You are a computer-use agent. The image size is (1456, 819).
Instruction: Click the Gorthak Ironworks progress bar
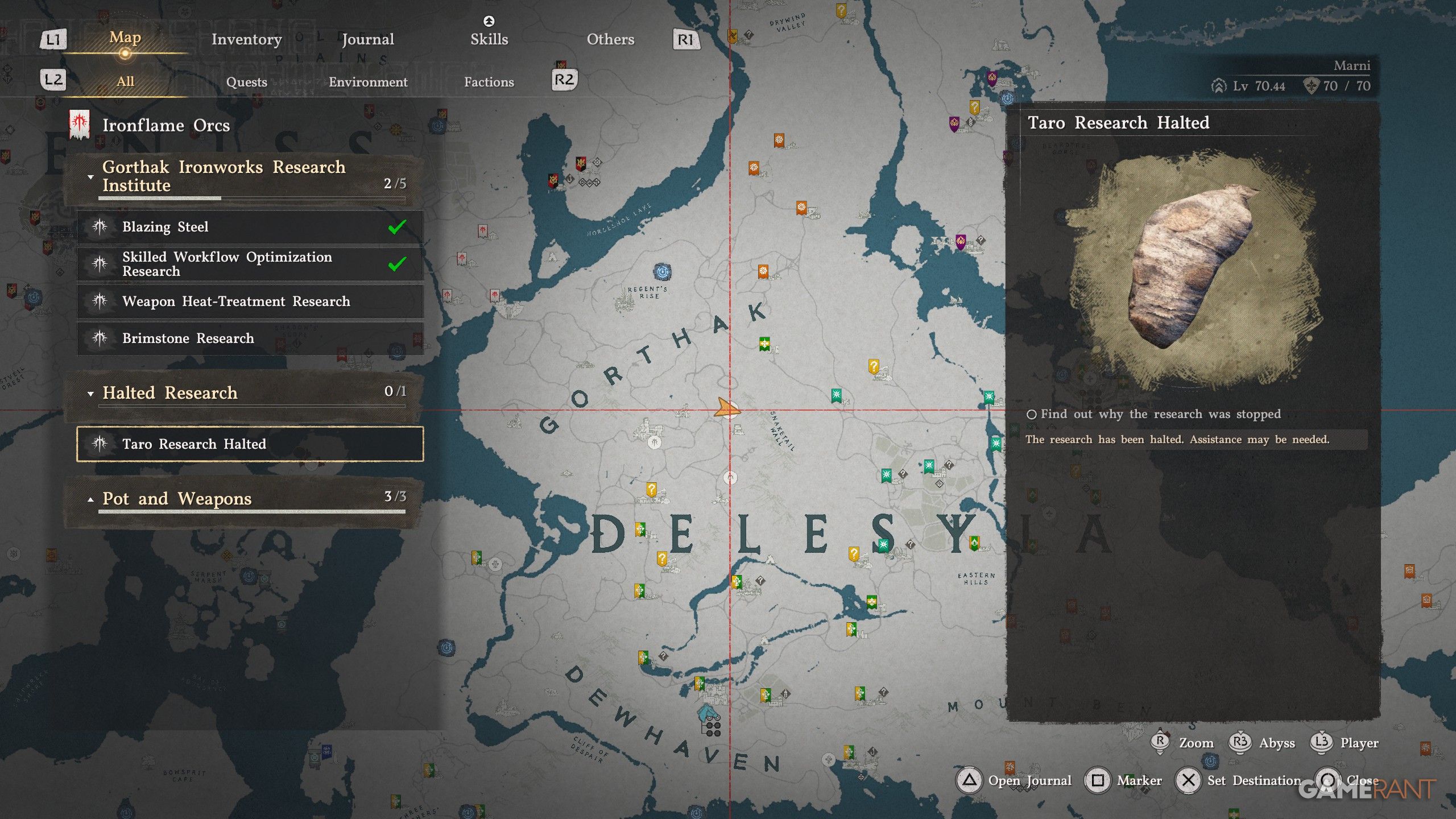point(251,198)
